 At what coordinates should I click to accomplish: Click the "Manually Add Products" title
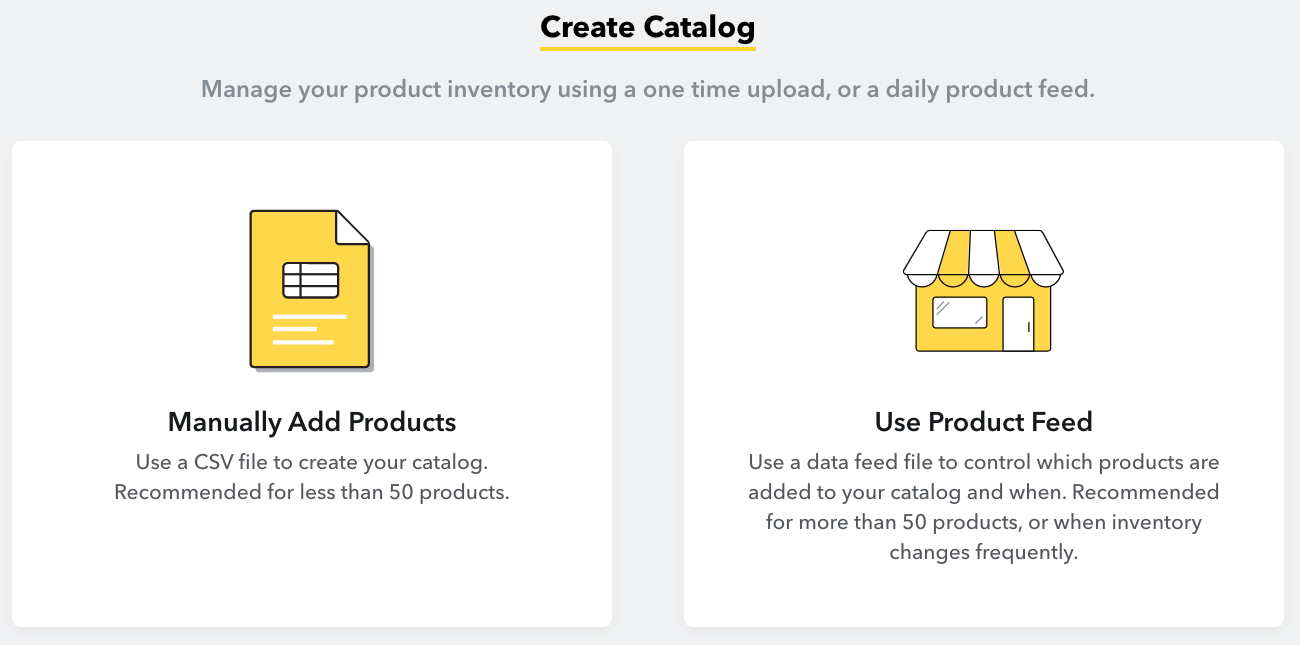click(312, 422)
